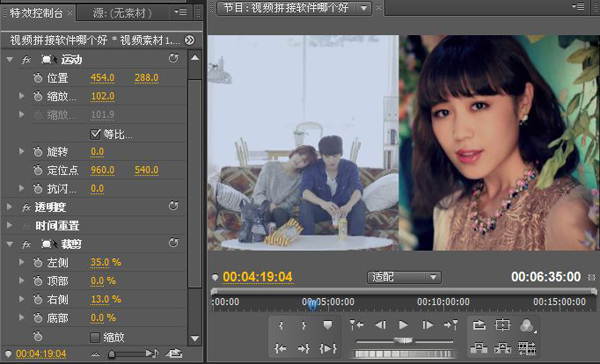Expand the 左侧 crop property triangle
Screen dimensions: 600x364
(21, 262)
